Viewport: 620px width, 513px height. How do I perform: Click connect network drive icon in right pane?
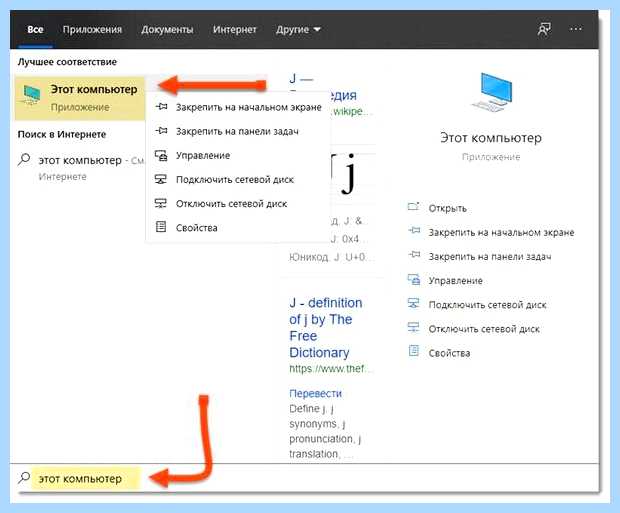pos(414,303)
